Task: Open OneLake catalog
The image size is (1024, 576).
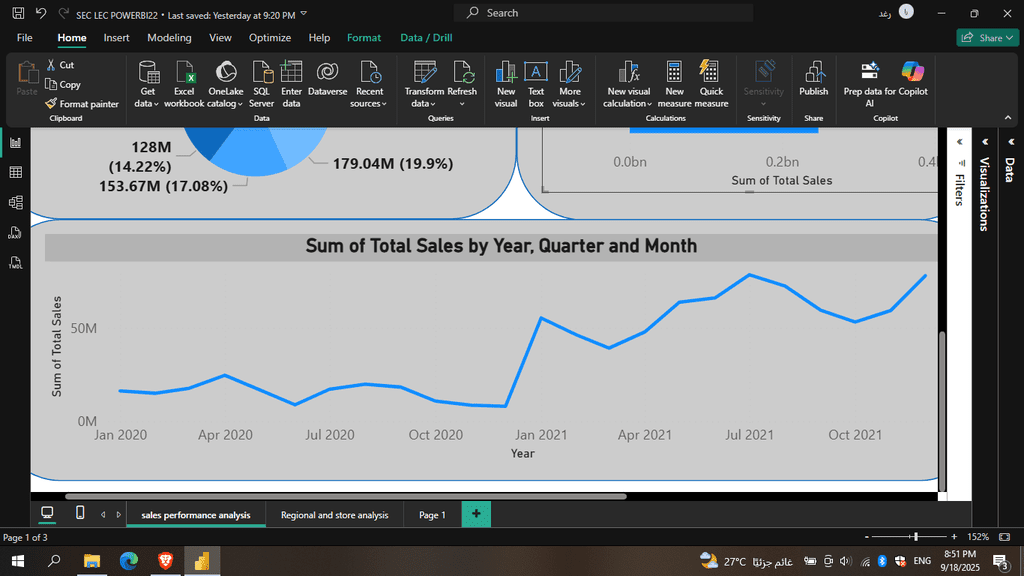Action: point(225,84)
